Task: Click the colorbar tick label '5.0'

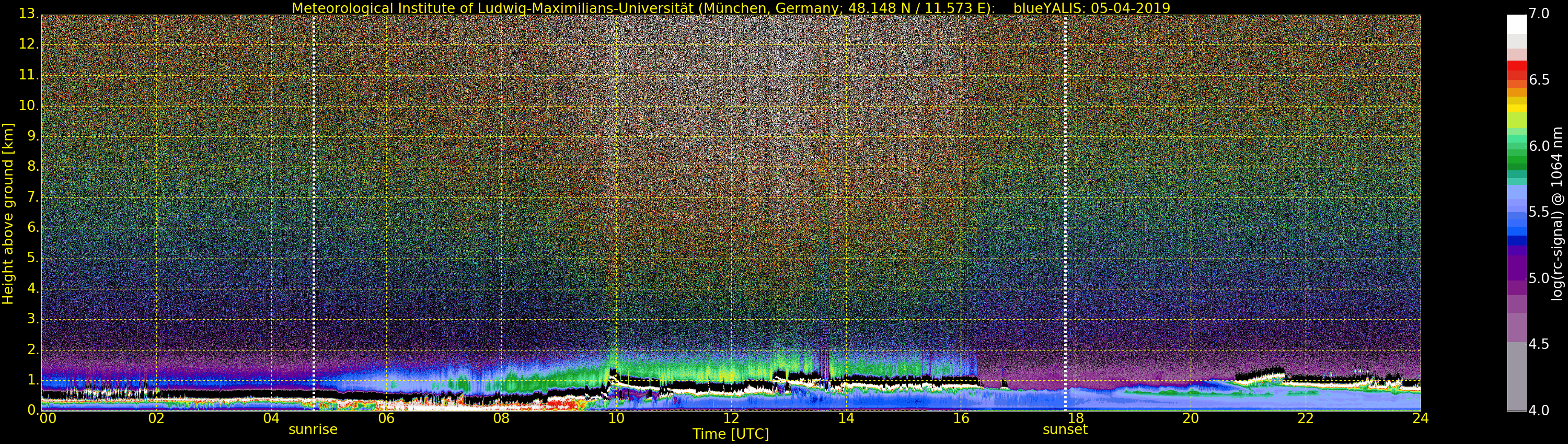Action: [x=1539, y=278]
